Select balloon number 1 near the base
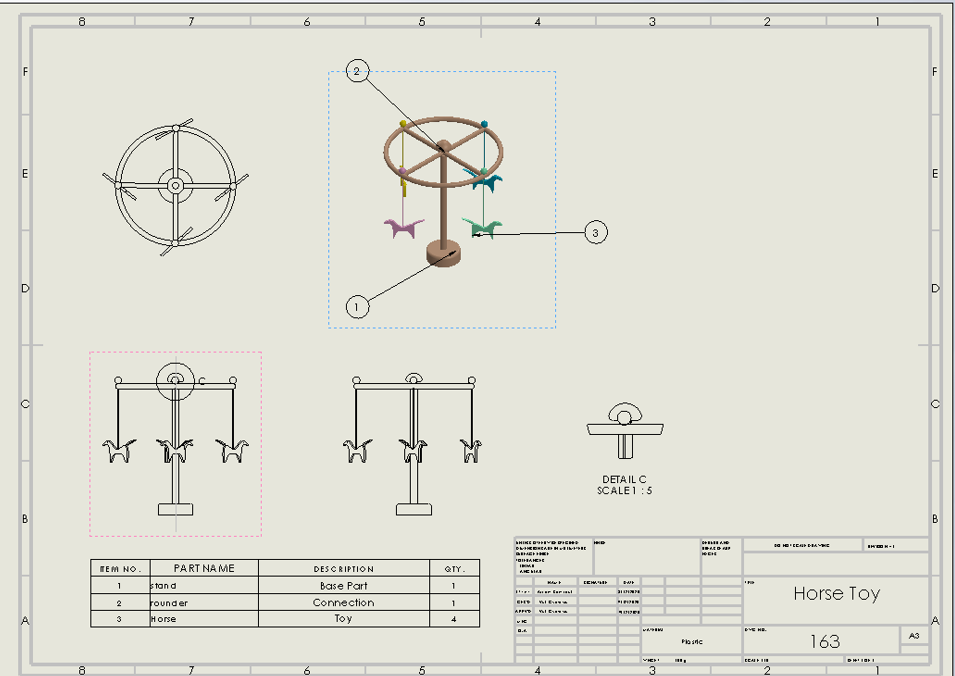Image resolution: width=955 pixels, height=676 pixels. pyautogui.click(x=357, y=306)
